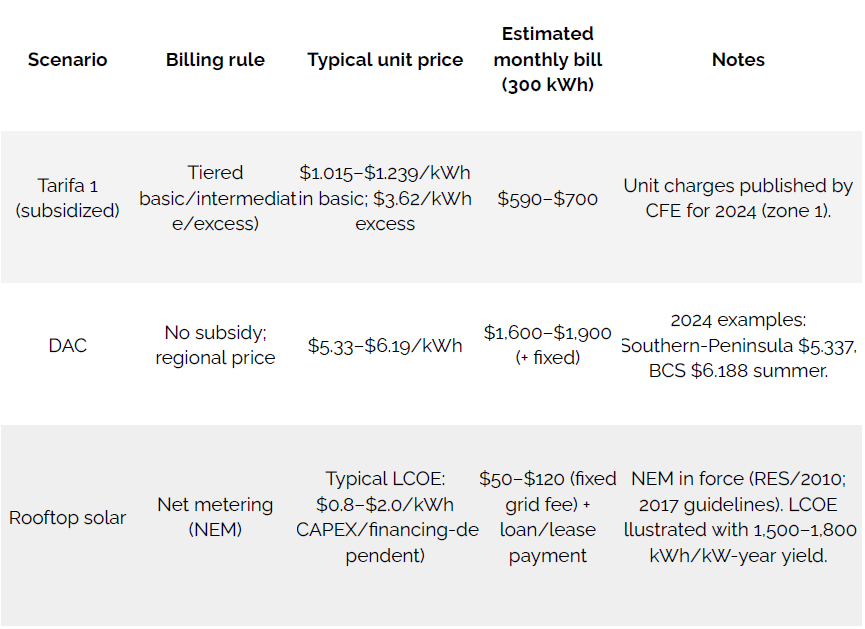The height and width of the screenshot is (629, 865).
Task: Select the $590–$700 monthly bill cell
Action: tap(547, 199)
